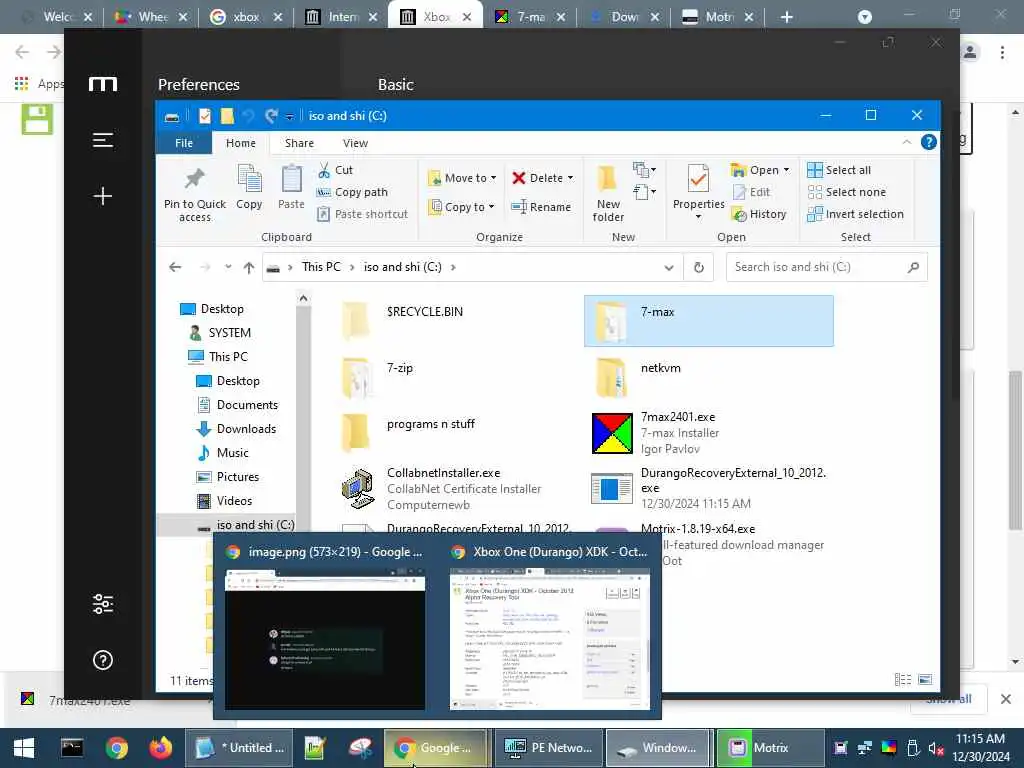Create a New folder from the ribbon
The height and width of the screenshot is (768, 1024).
click(608, 193)
